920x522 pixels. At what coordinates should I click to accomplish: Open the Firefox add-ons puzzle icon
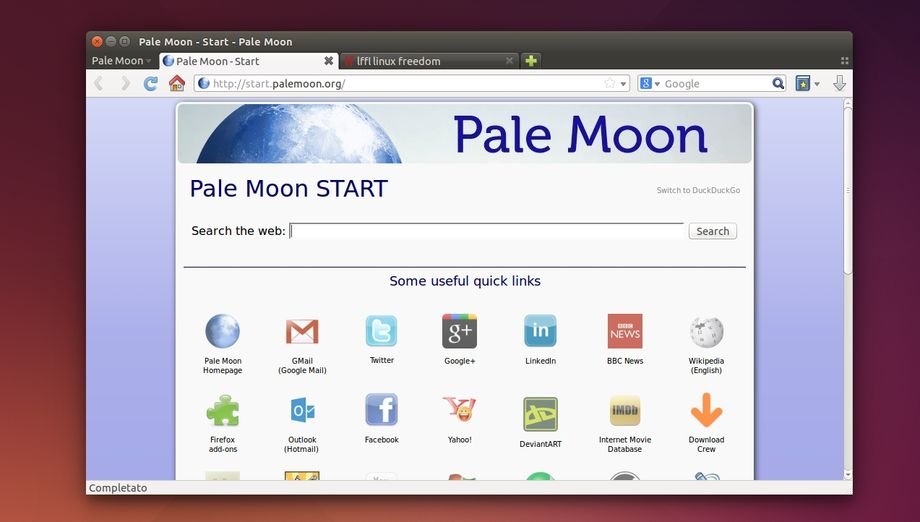tap(223, 411)
